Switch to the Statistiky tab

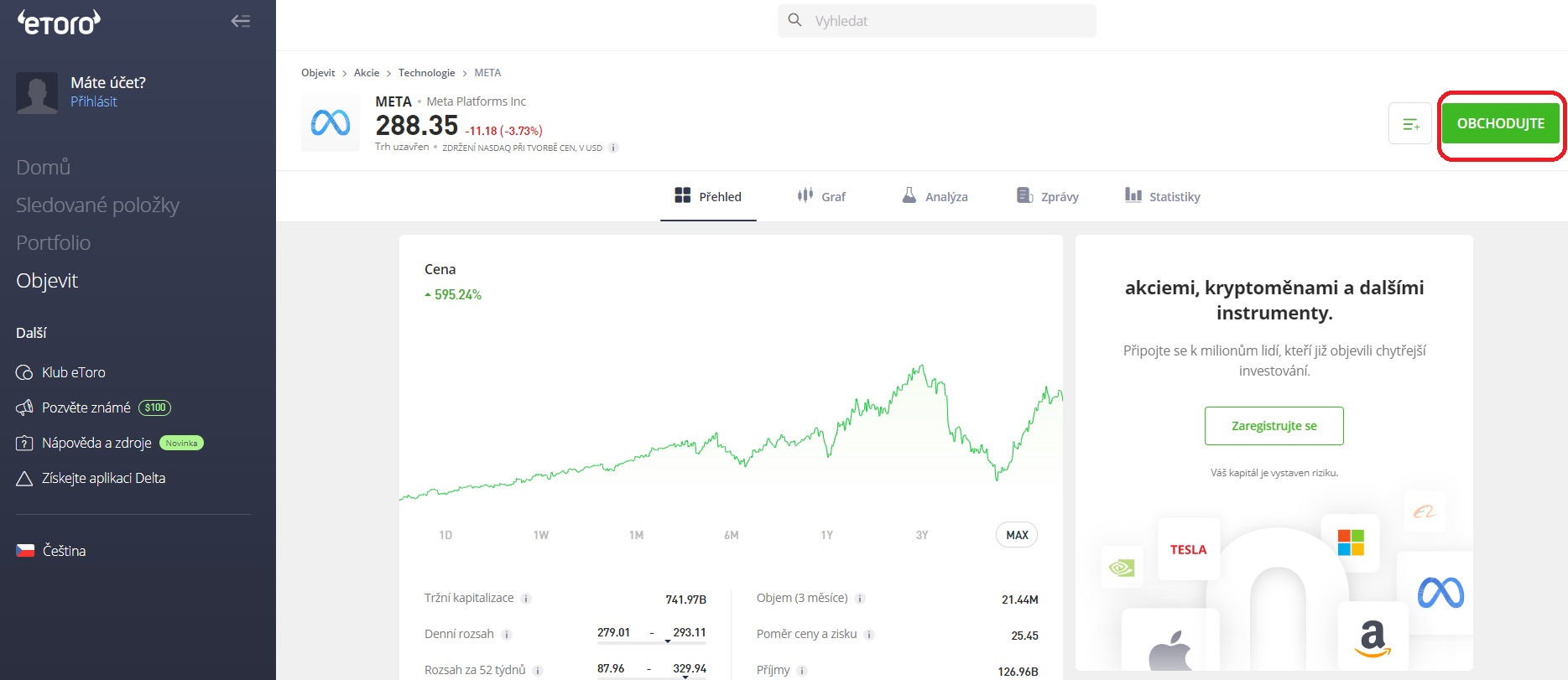pyautogui.click(x=1163, y=196)
